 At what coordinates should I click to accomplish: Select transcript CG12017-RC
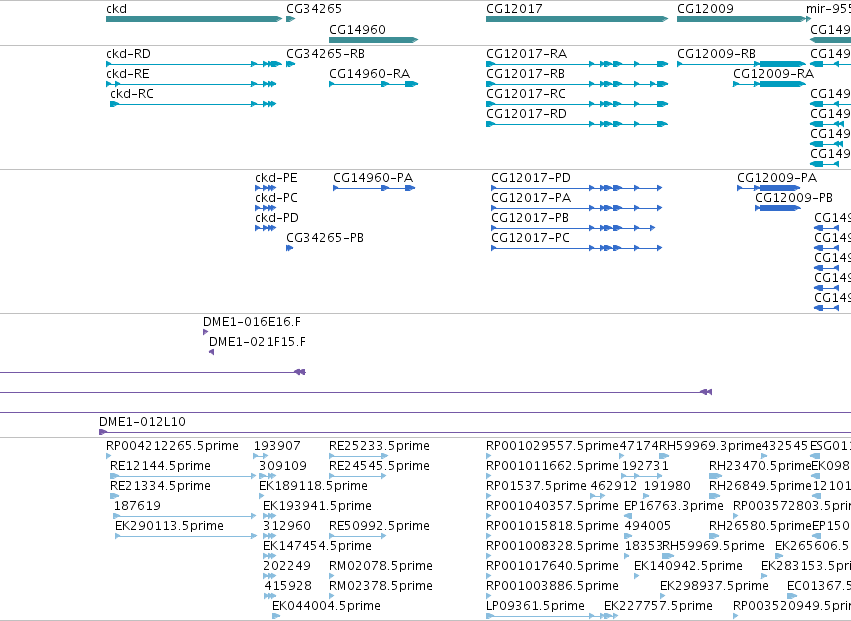[577, 104]
